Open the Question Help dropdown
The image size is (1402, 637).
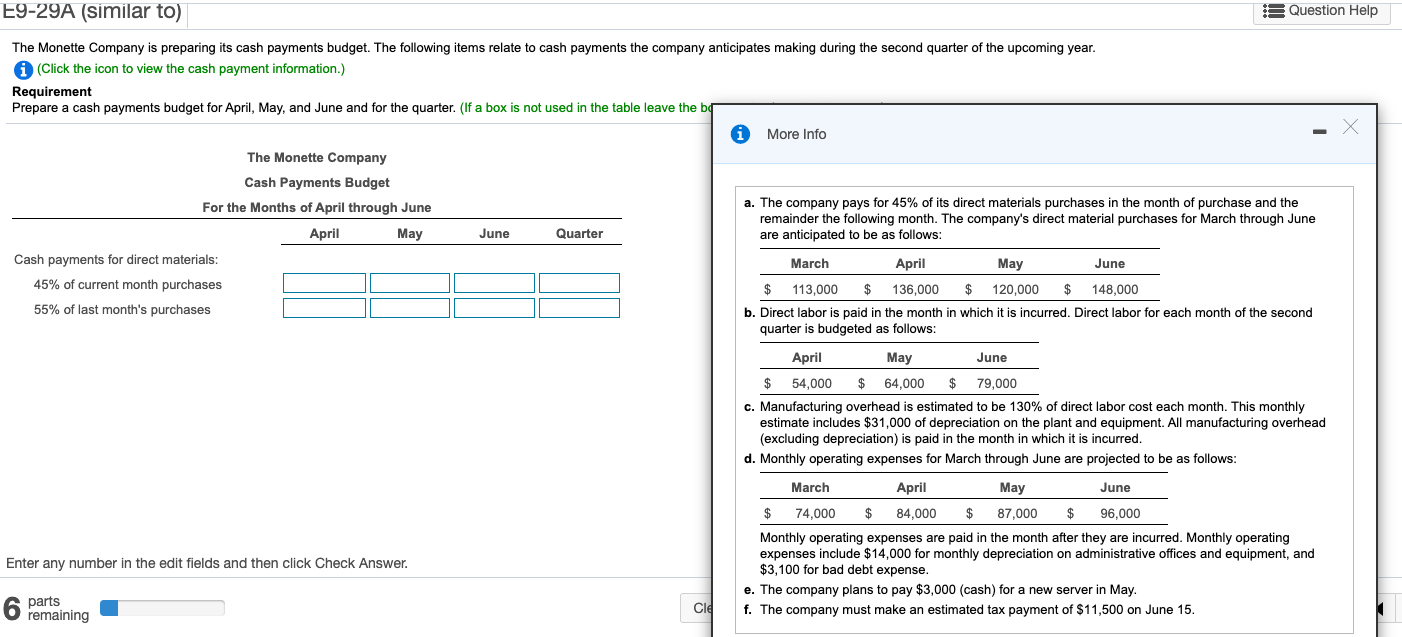(x=1322, y=11)
